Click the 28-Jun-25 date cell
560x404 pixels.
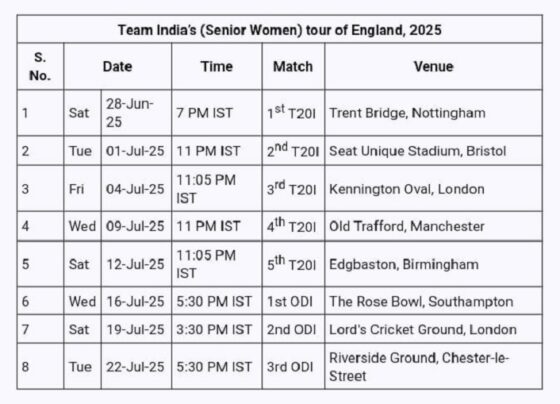(x=136, y=113)
